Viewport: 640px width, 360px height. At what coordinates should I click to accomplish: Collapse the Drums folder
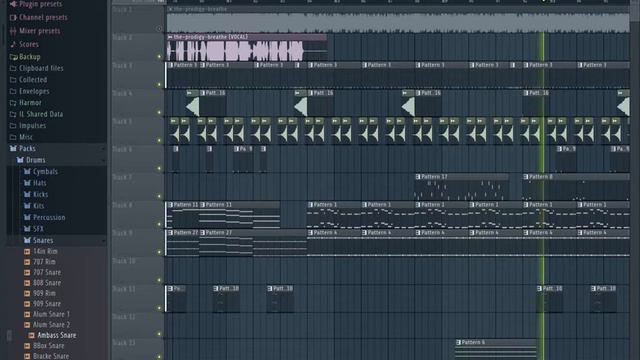20,160
